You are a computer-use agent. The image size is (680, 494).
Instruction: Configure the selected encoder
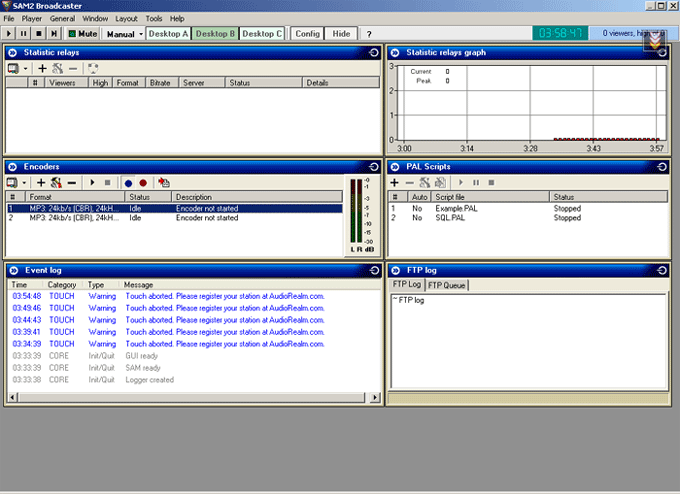pyautogui.click(x=56, y=183)
